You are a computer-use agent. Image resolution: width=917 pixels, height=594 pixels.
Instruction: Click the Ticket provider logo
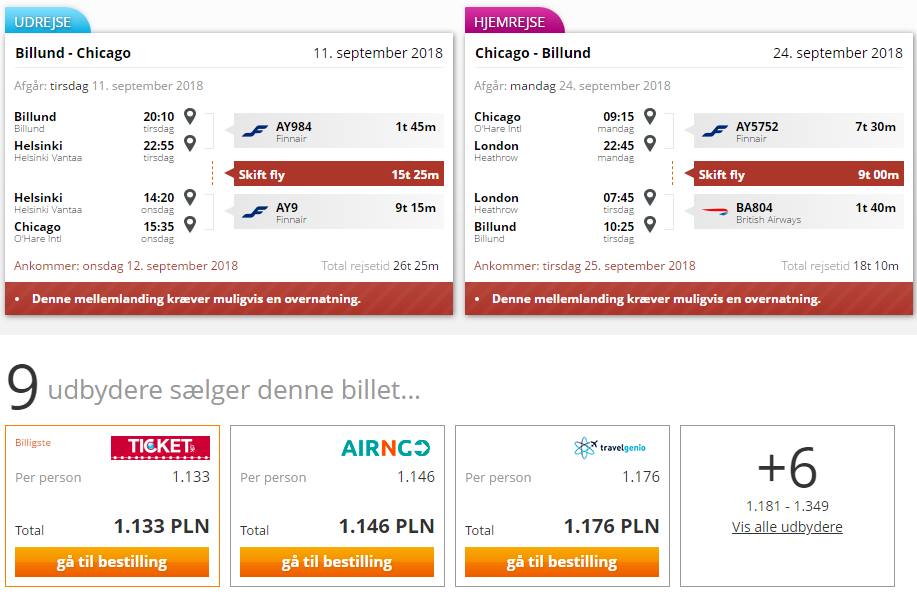160,447
